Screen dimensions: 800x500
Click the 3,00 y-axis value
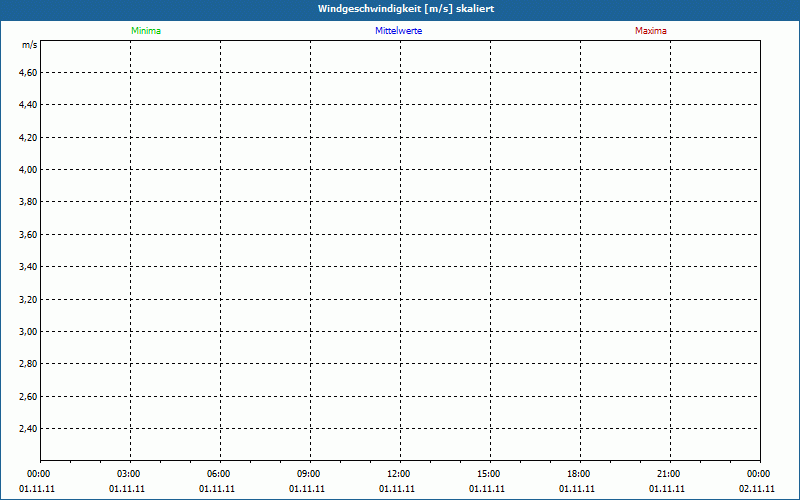(28, 332)
